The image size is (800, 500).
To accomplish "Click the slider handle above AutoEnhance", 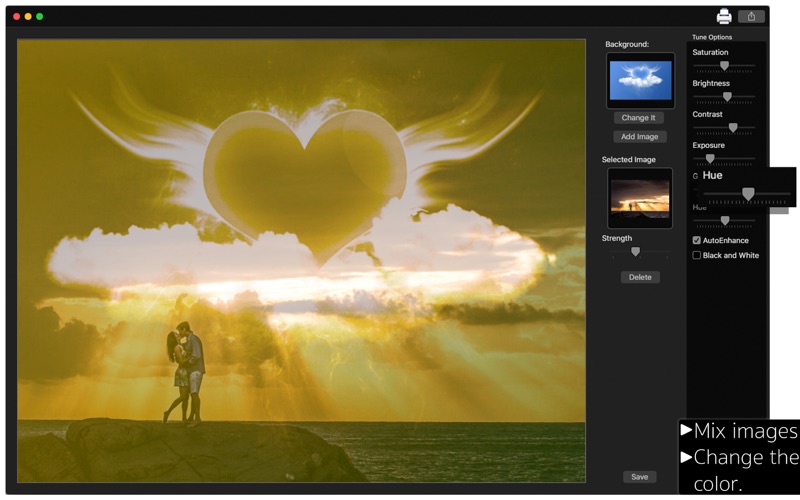I will (x=724, y=220).
